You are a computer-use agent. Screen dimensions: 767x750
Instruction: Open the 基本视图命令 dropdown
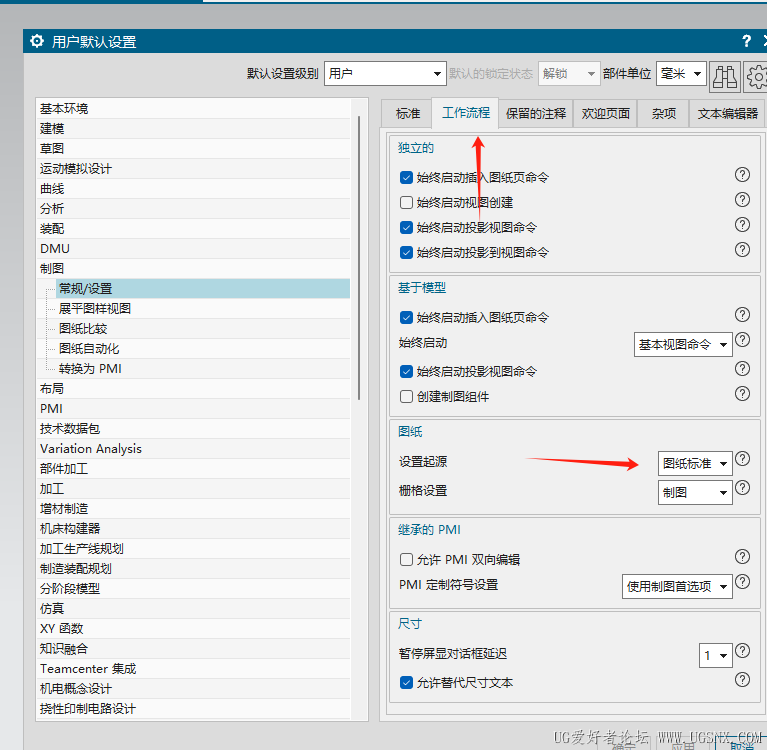(x=683, y=344)
